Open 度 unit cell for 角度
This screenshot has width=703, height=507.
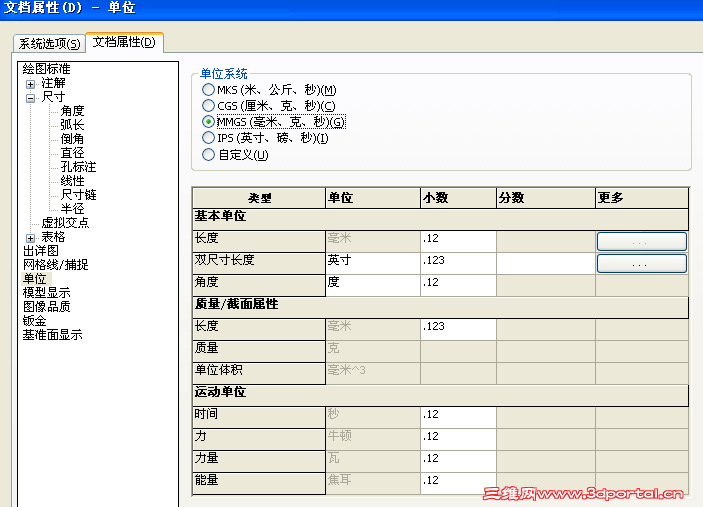tap(373, 285)
